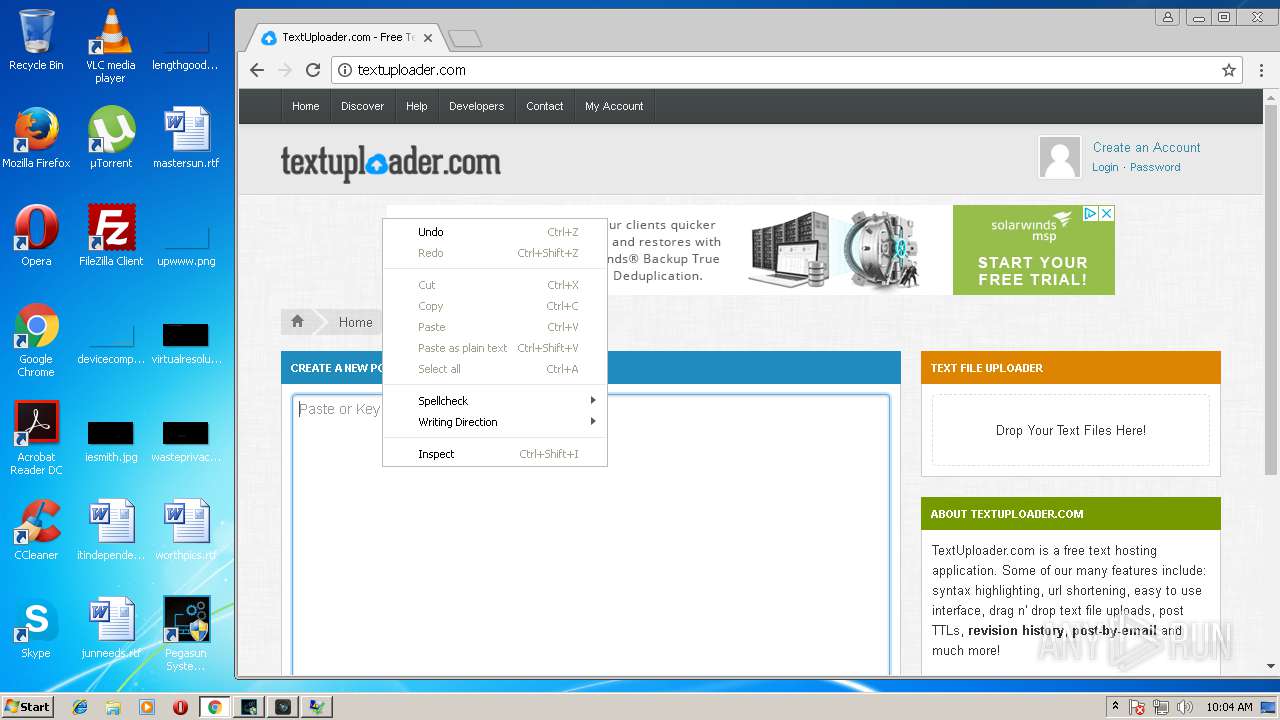Focus the Chrome address bar
Viewport: 1280px width, 720px height.
(786, 70)
